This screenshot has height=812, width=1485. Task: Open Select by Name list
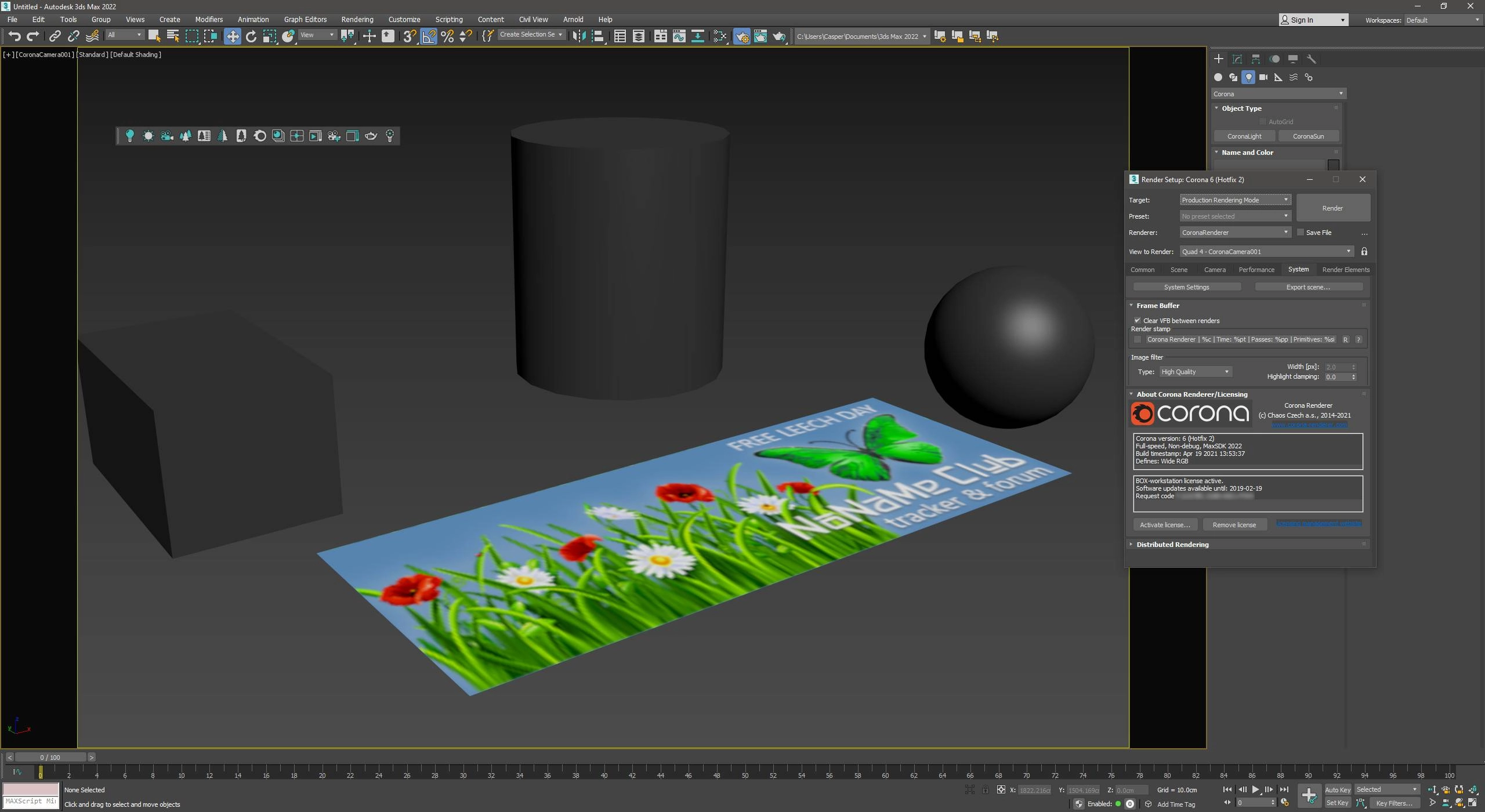pos(172,36)
